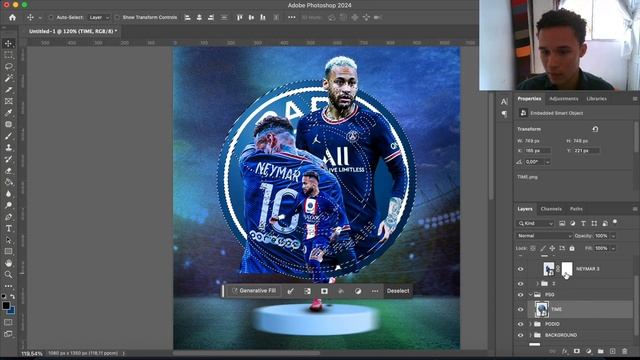The image size is (640, 360).
Task: Switch to the Paths tab
Action: point(576,209)
